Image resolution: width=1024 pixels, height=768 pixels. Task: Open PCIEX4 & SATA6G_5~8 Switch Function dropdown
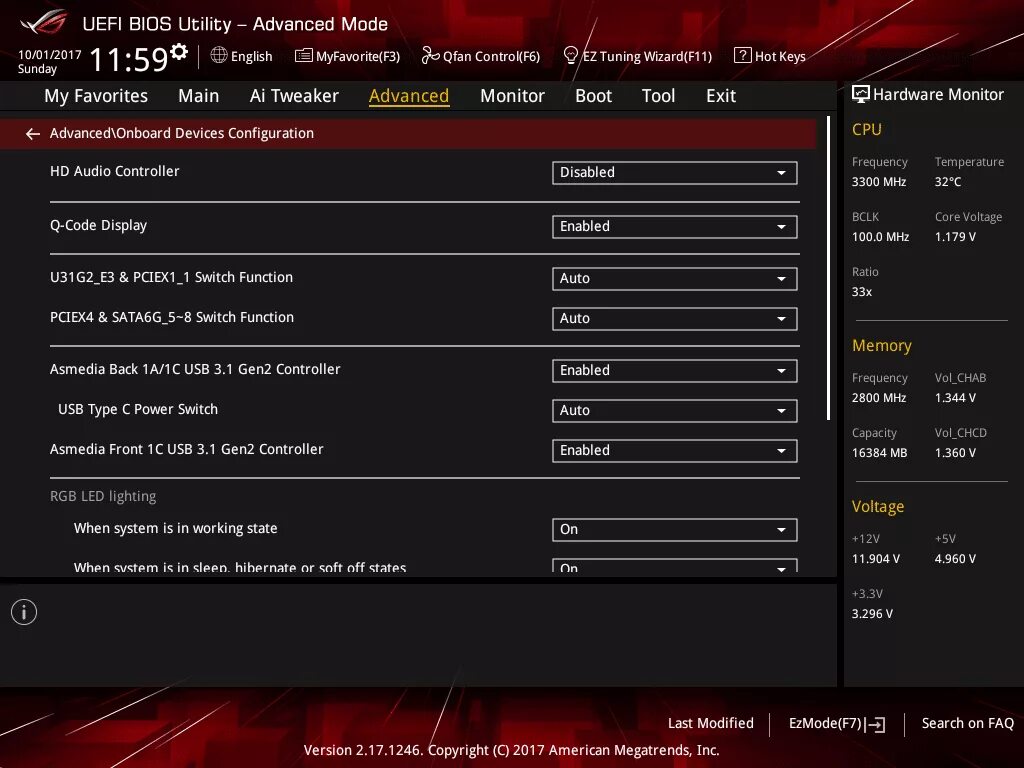tap(675, 319)
